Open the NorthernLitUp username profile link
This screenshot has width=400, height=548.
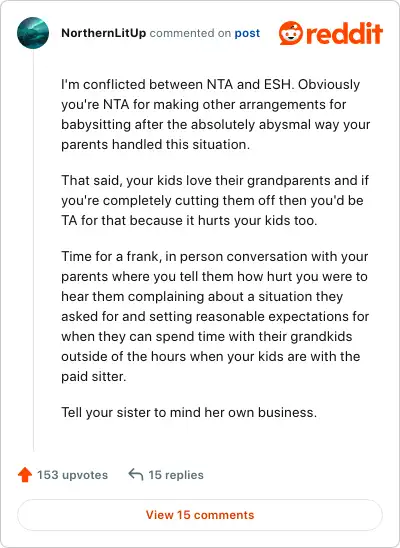point(103,33)
